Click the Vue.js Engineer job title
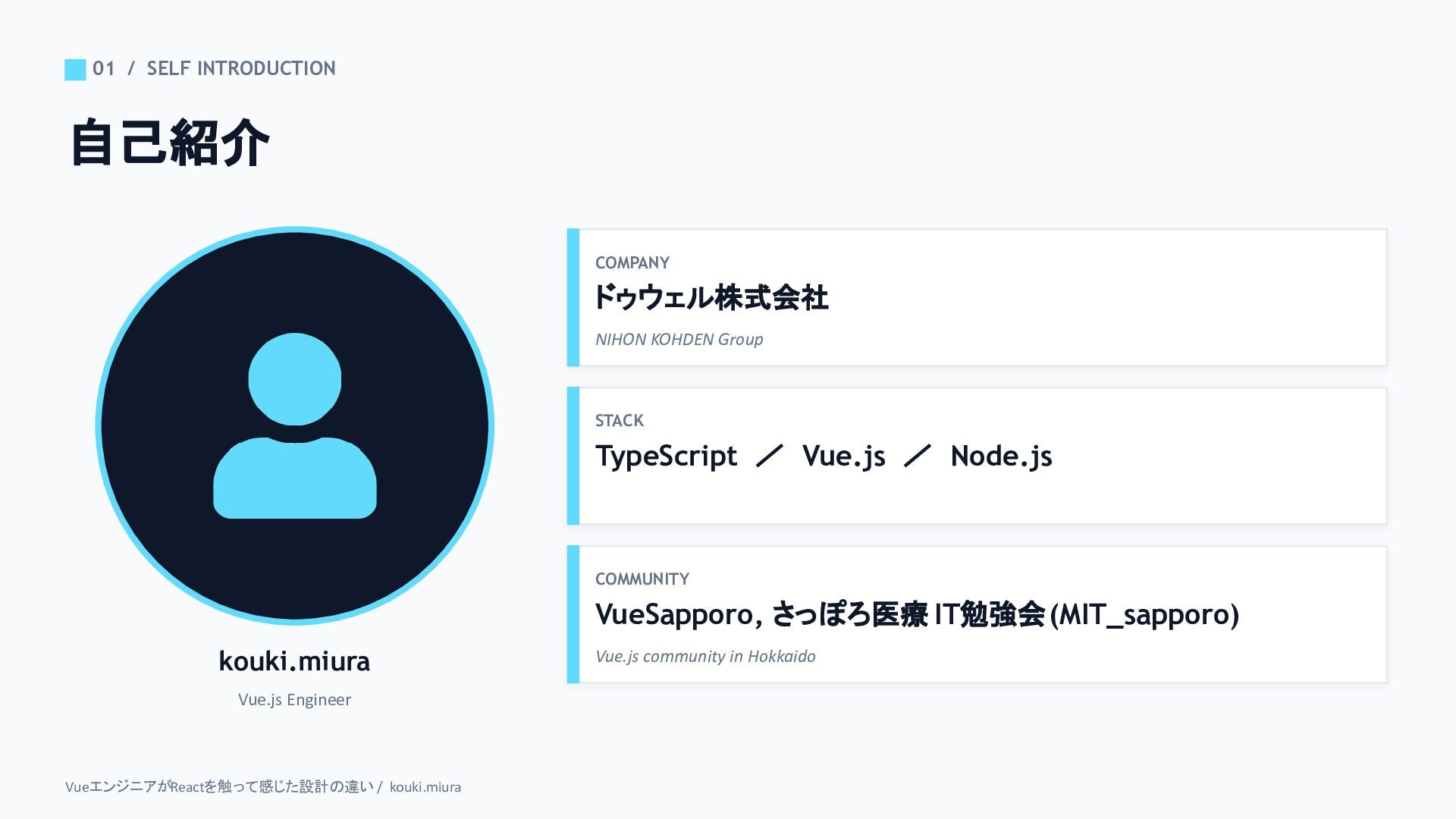1456x819 pixels. 294,700
